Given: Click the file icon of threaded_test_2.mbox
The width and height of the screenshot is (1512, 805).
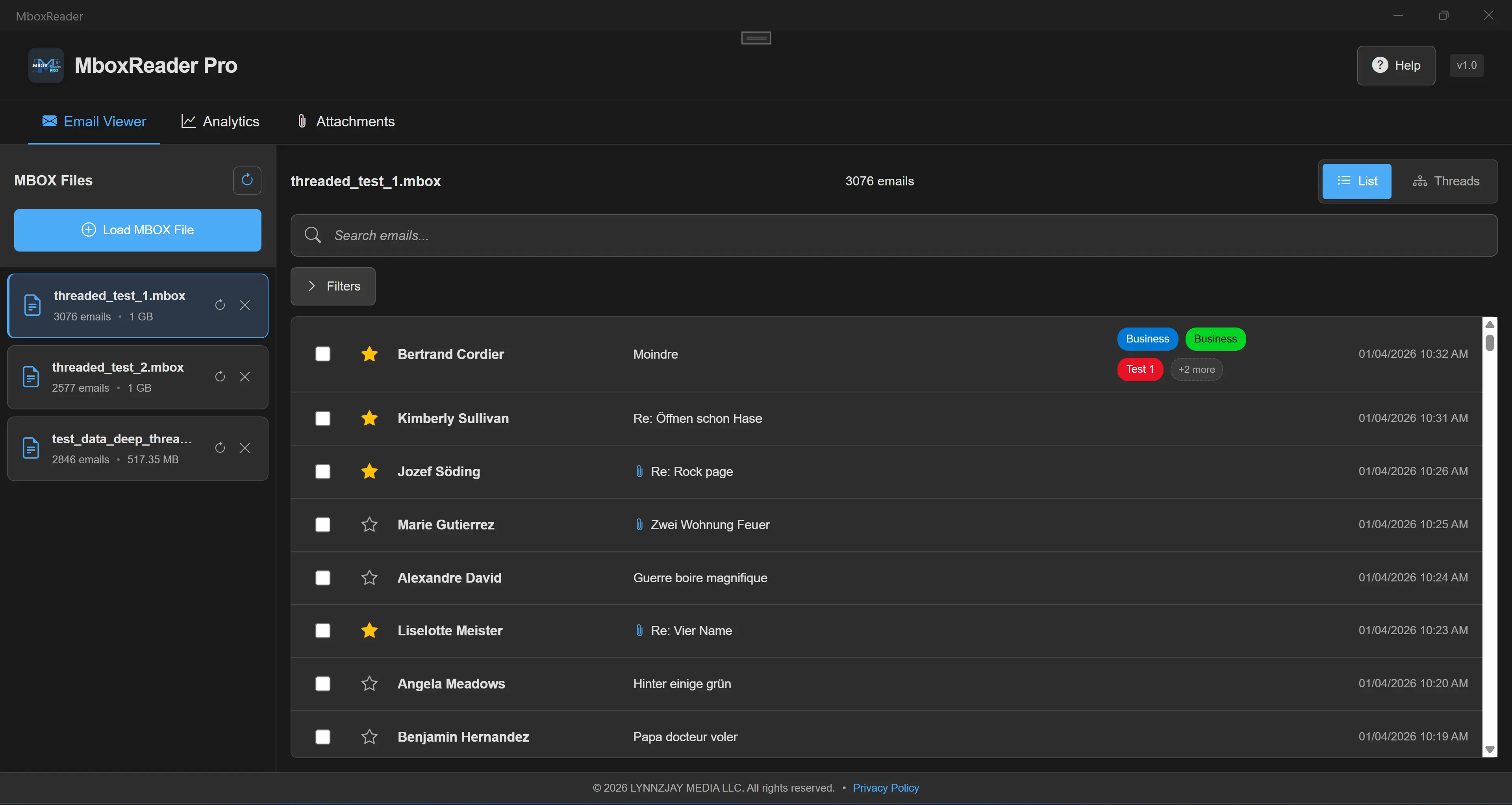Looking at the screenshot, I should pos(31,377).
